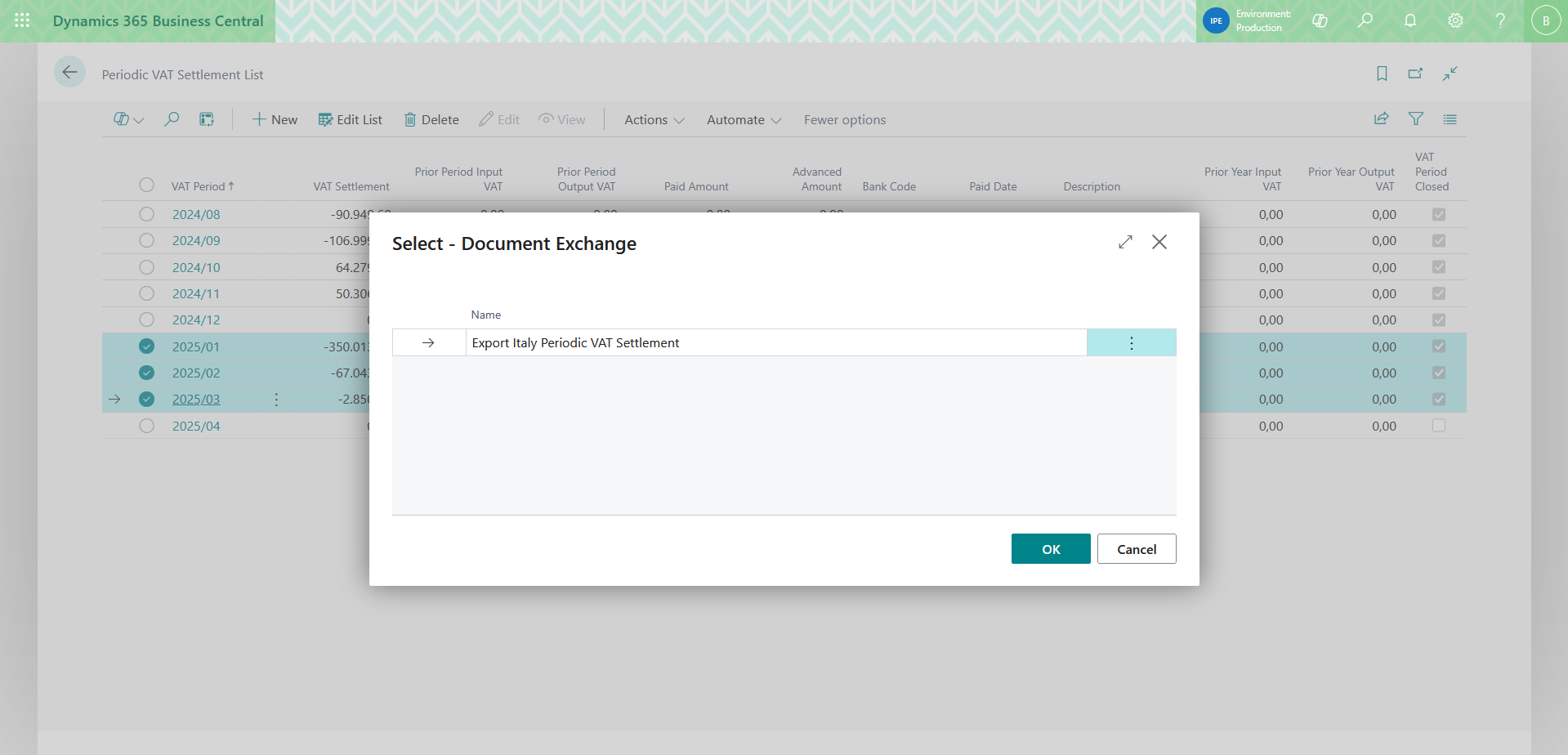Open the 2024/11 VAT period link
This screenshot has width=1568, height=755.
196,293
